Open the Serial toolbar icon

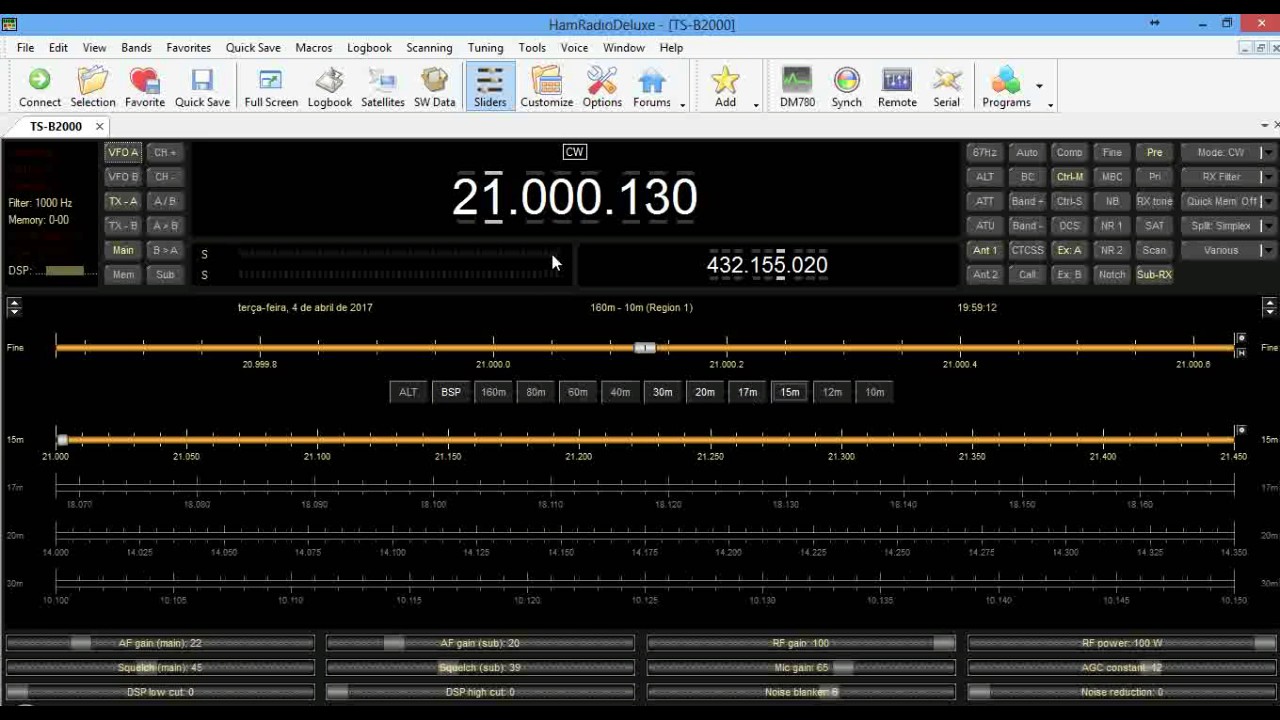pos(946,87)
